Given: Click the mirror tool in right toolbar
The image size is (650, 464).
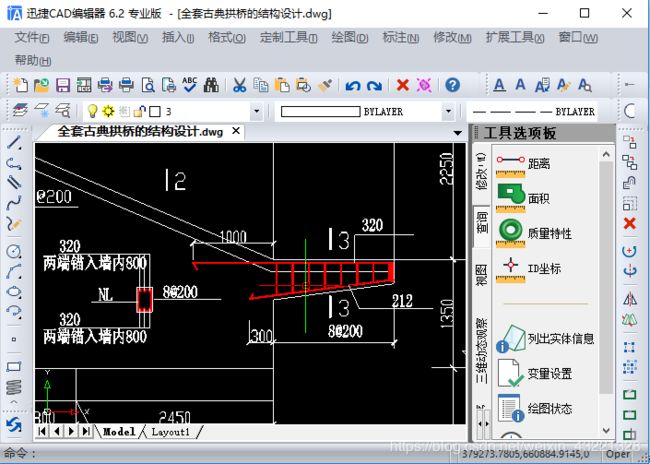Looking at the screenshot, I should (x=629, y=299).
